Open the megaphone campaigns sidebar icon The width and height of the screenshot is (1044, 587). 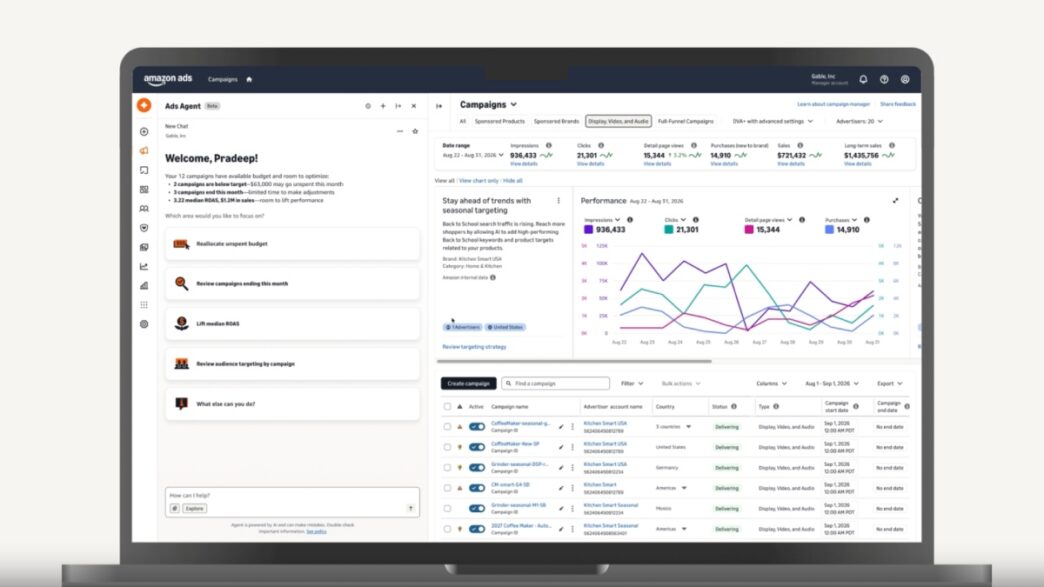click(144, 150)
